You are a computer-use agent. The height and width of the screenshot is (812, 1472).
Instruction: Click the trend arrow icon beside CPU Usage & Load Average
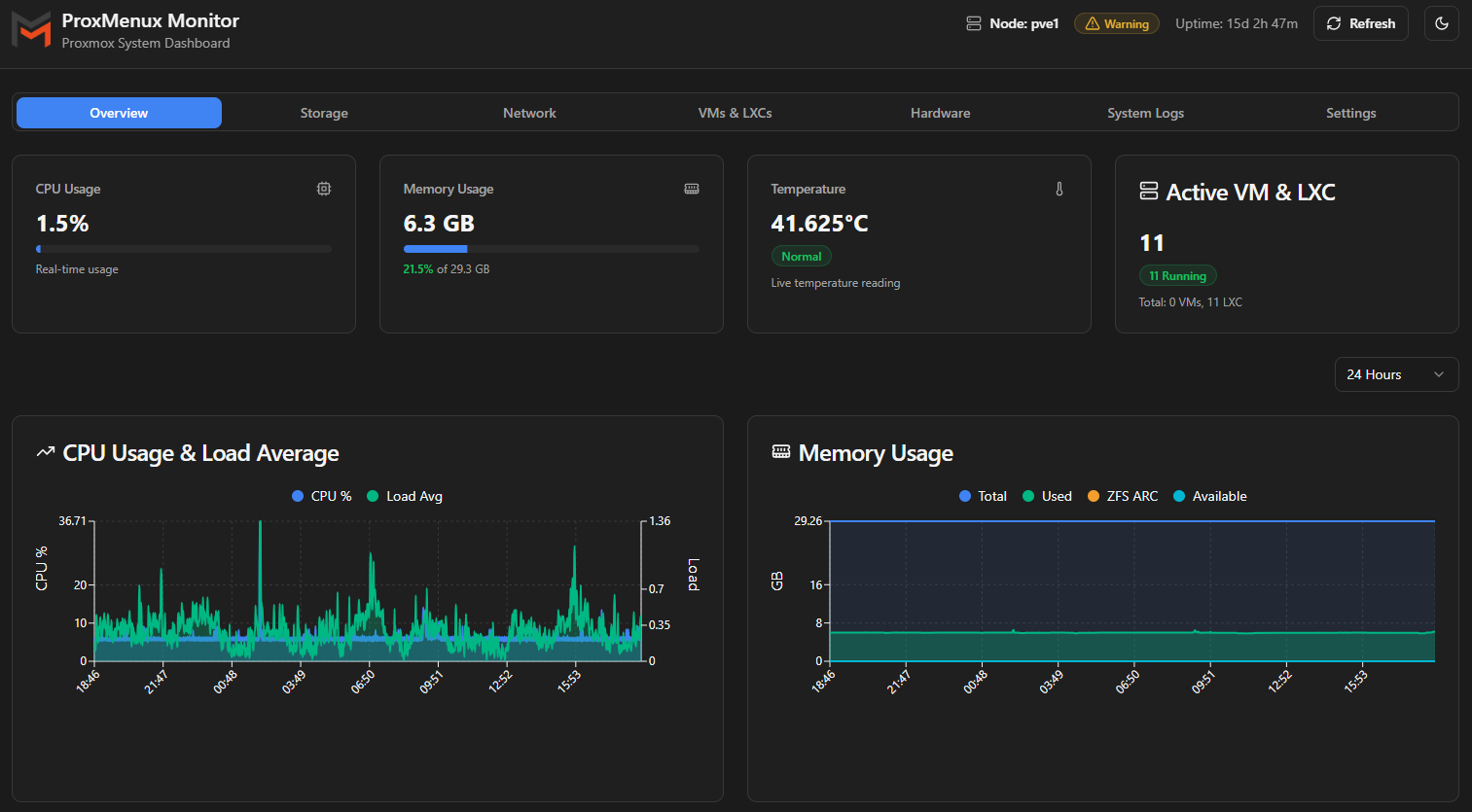coord(45,452)
